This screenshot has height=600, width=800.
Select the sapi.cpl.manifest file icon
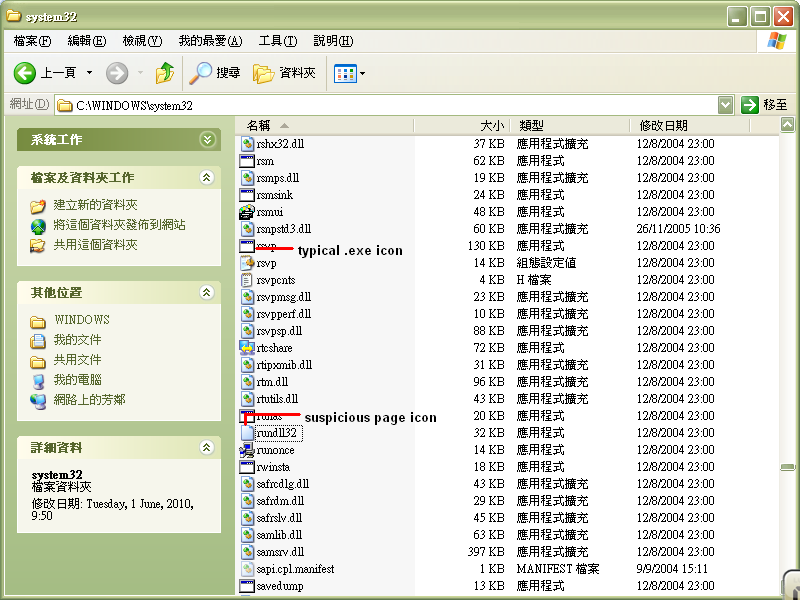(x=247, y=569)
